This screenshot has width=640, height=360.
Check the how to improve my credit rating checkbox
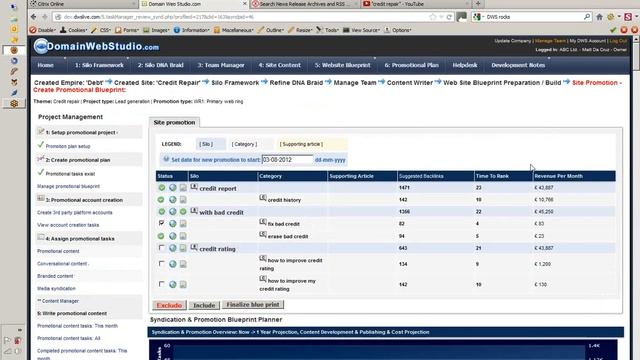click(x=162, y=284)
